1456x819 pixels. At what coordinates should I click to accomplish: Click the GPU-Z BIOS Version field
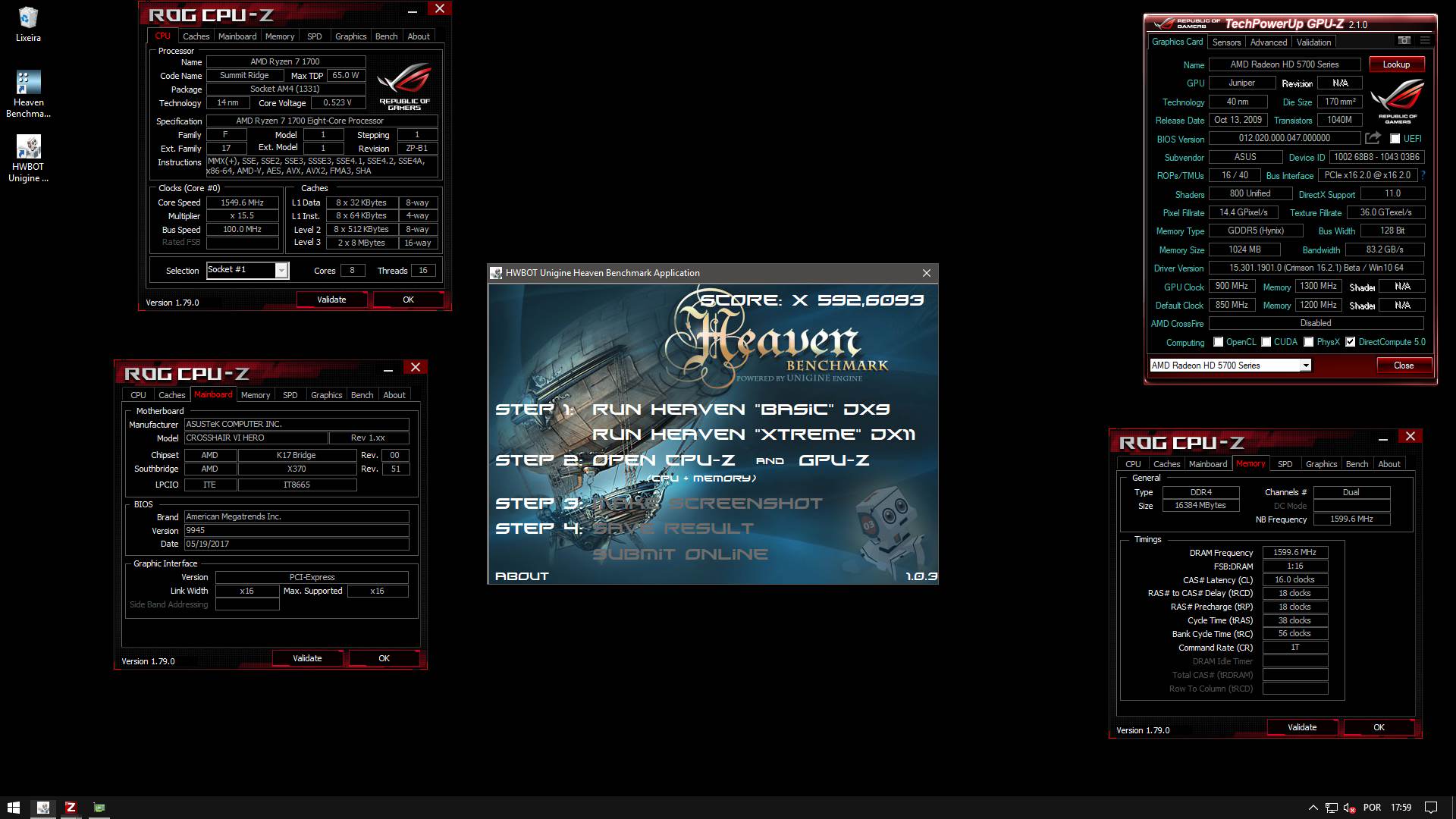pos(1284,138)
